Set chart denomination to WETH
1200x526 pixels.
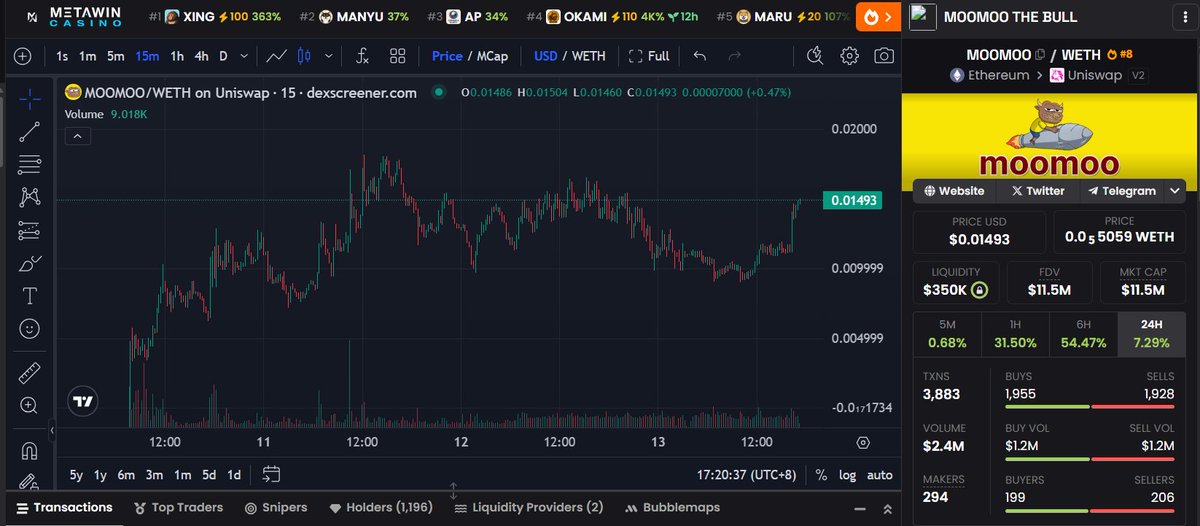coord(588,56)
